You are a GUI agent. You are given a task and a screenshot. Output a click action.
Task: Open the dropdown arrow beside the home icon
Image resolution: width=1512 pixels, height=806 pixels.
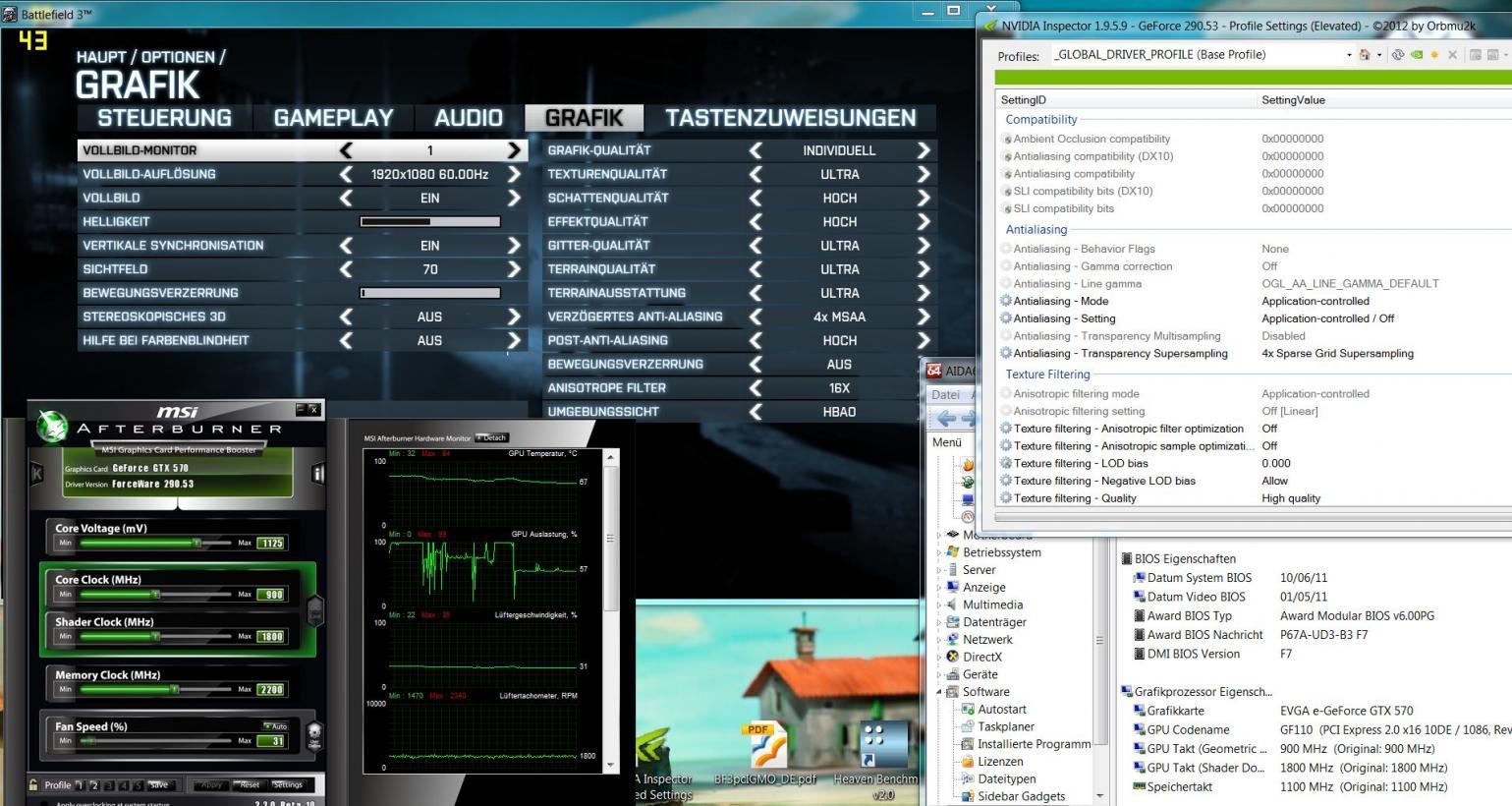pos(1379,55)
